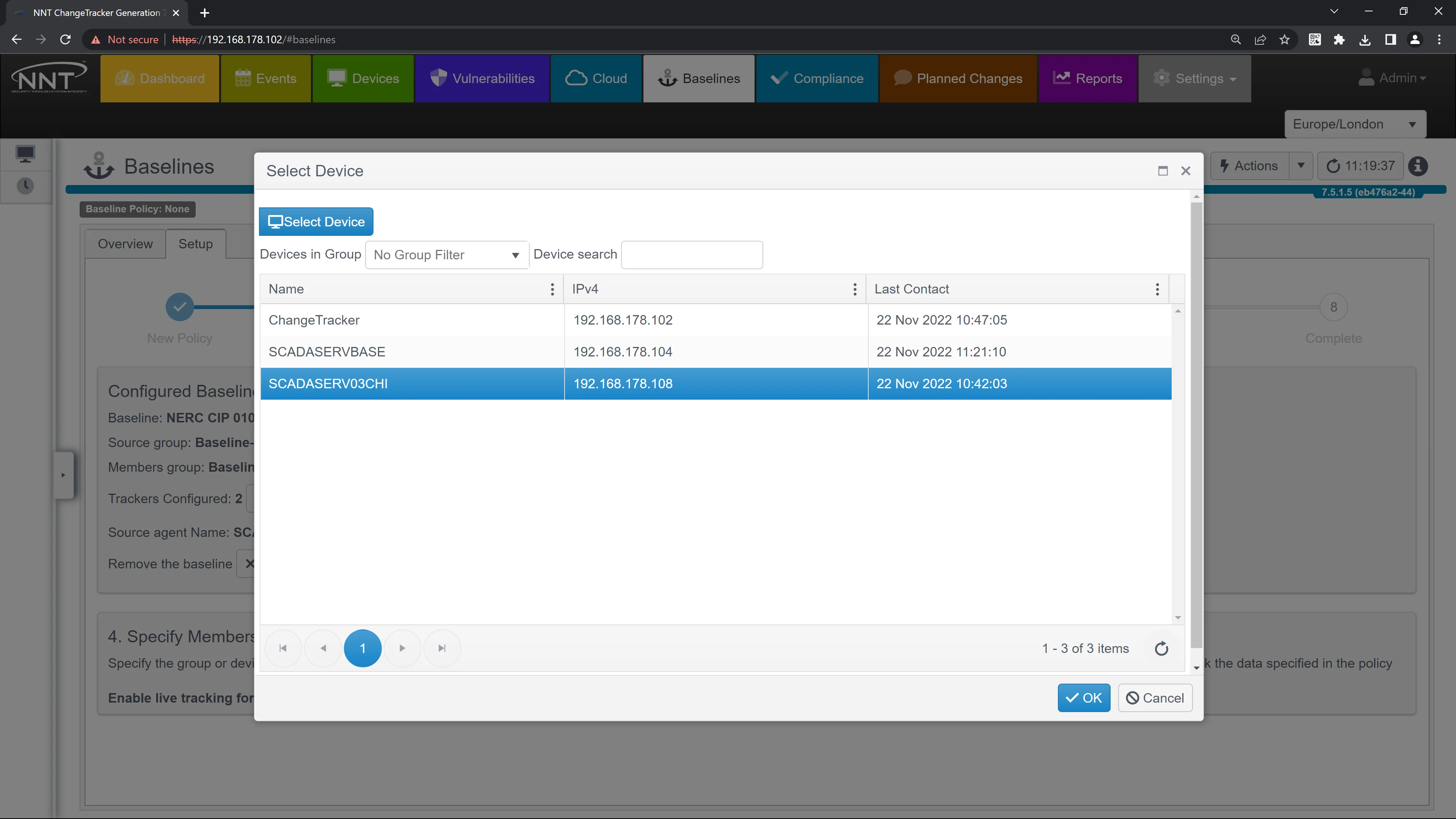Click the 192.168.178.104 IPv4 cell
The image size is (1456, 819).
[x=715, y=351]
